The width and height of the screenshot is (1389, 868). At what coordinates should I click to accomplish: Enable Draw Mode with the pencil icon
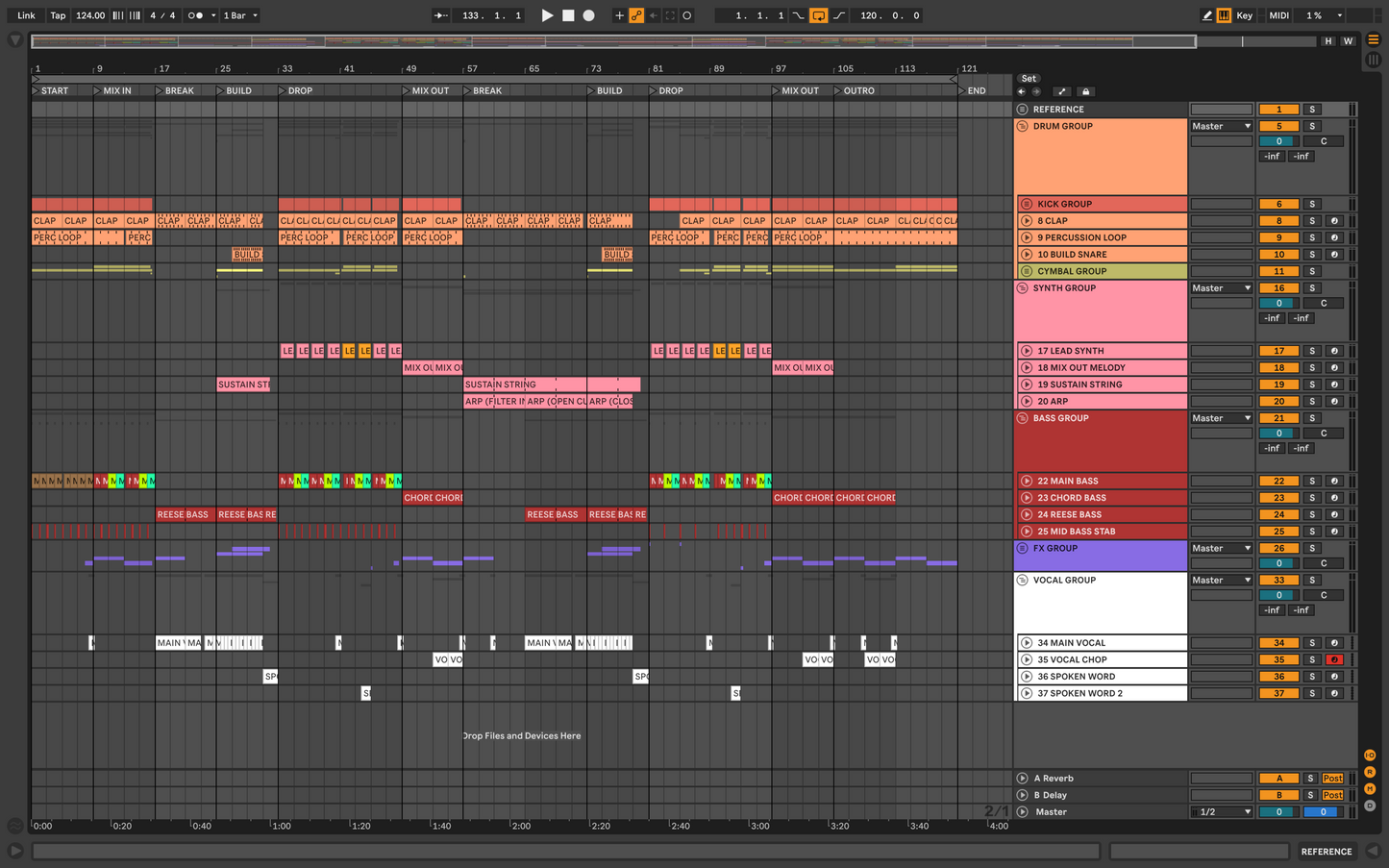click(1206, 15)
